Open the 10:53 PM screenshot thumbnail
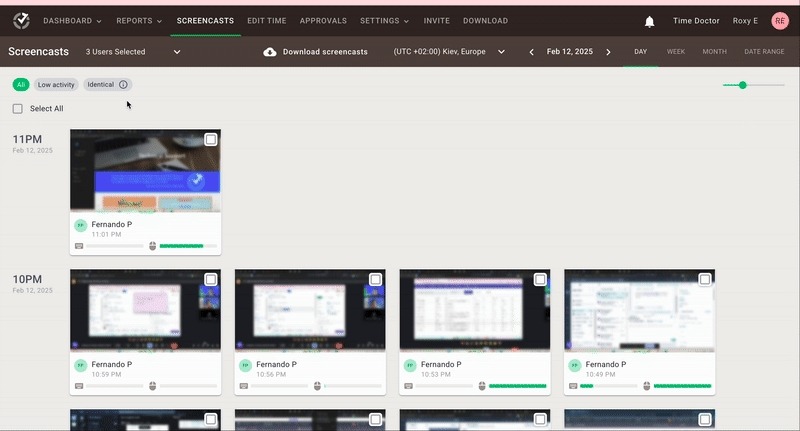 (x=475, y=310)
